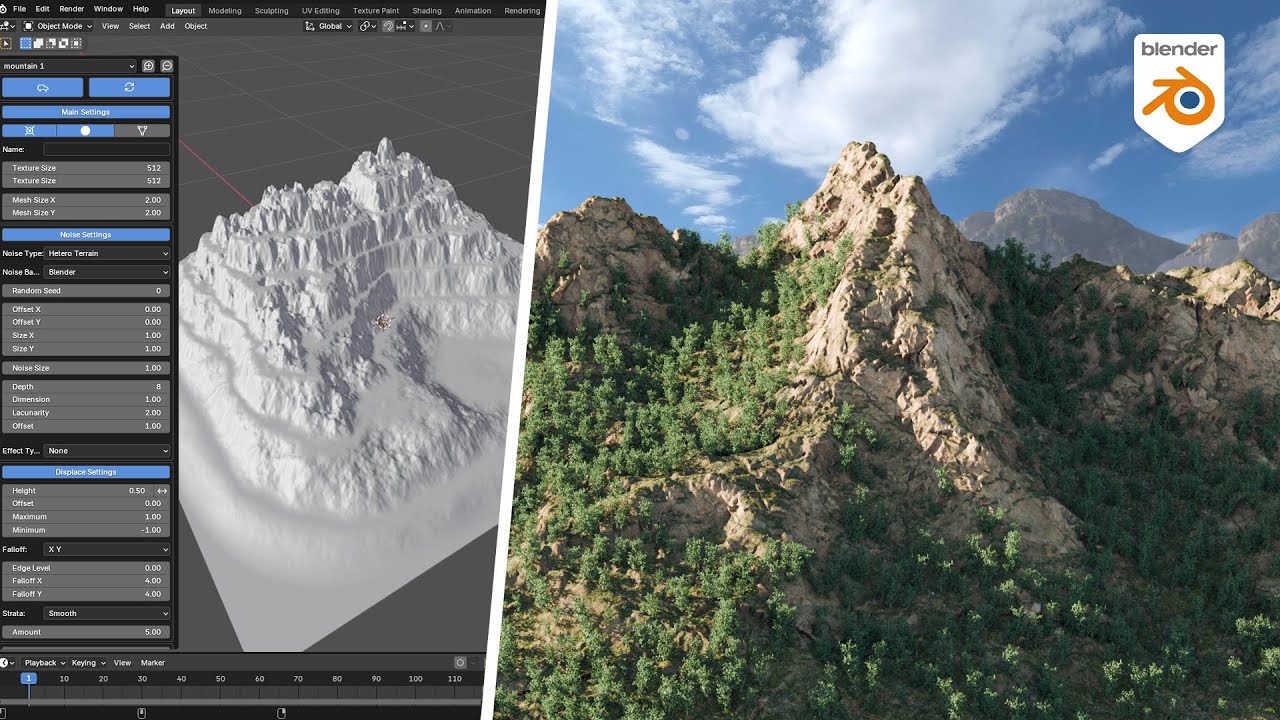1280x720 pixels.
Task: Remove landscape preset with minus icon
Action: tap(167, 66)
